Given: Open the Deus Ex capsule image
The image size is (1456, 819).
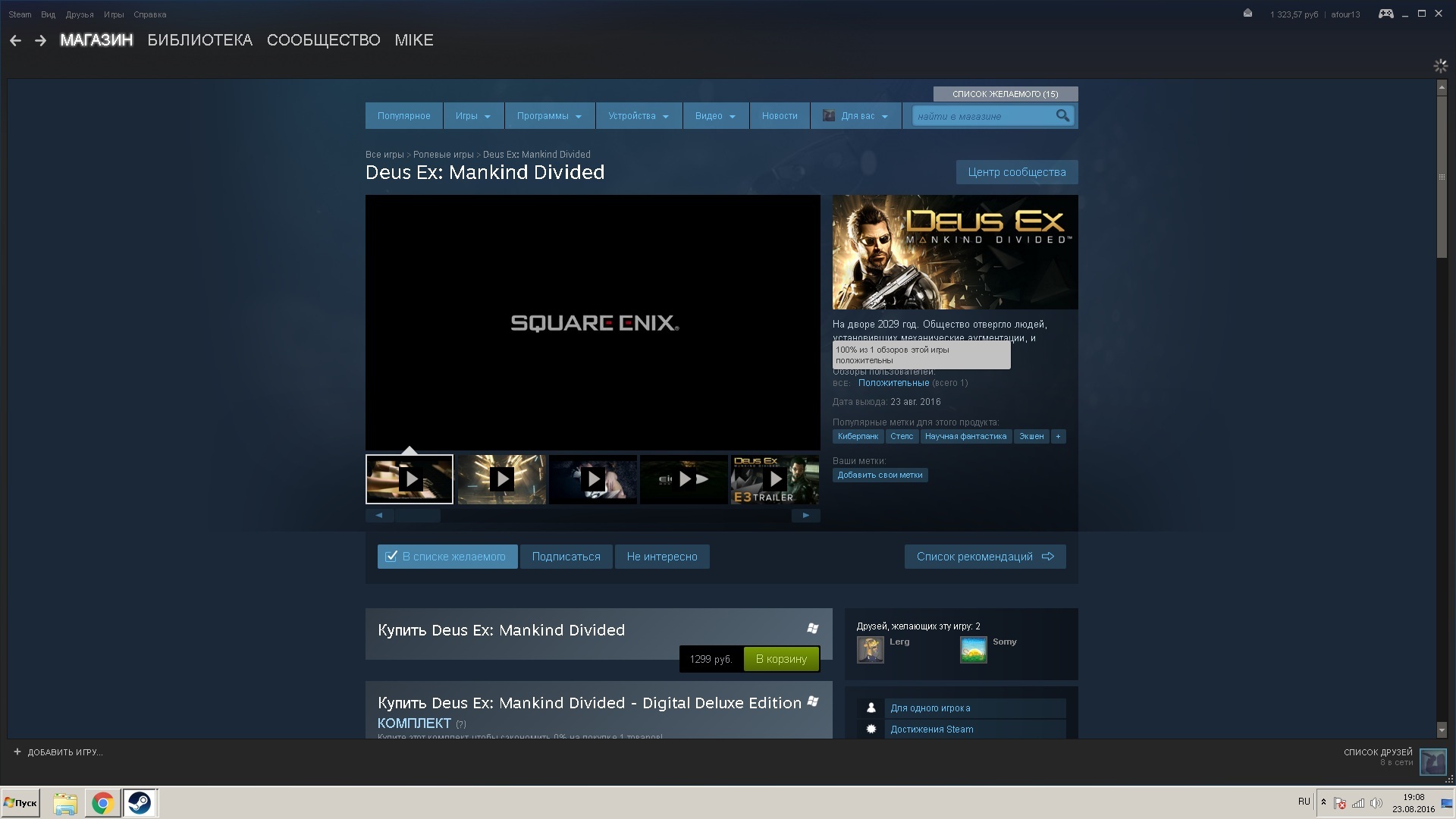Looking at the screenshot, I should (x=955, y=252).
